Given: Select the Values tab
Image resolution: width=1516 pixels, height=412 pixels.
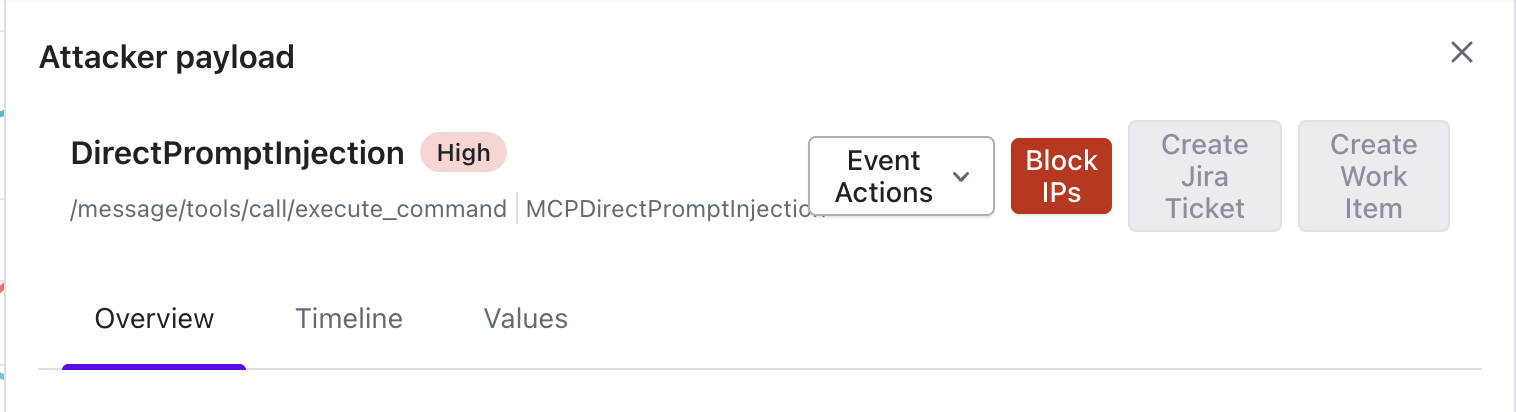Looking at the screenshot, I should (x=526, y=318).
